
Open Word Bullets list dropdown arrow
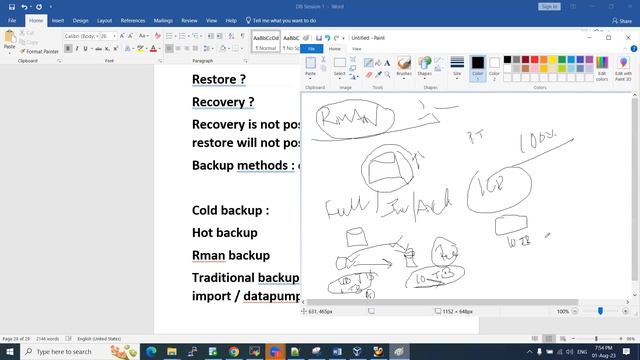pyautogui.click(x=176, y=36)
